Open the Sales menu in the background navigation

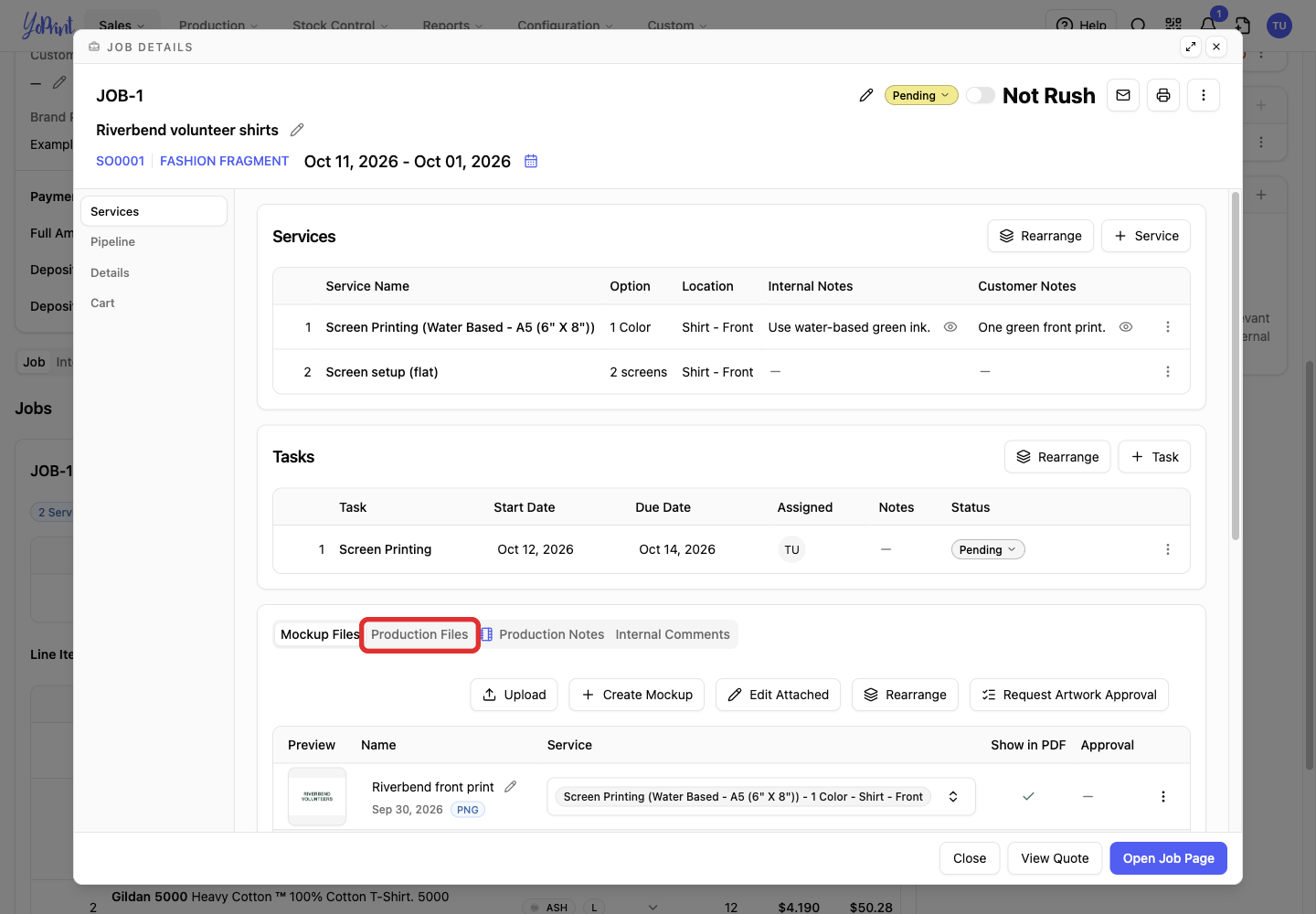coord(122,25)
